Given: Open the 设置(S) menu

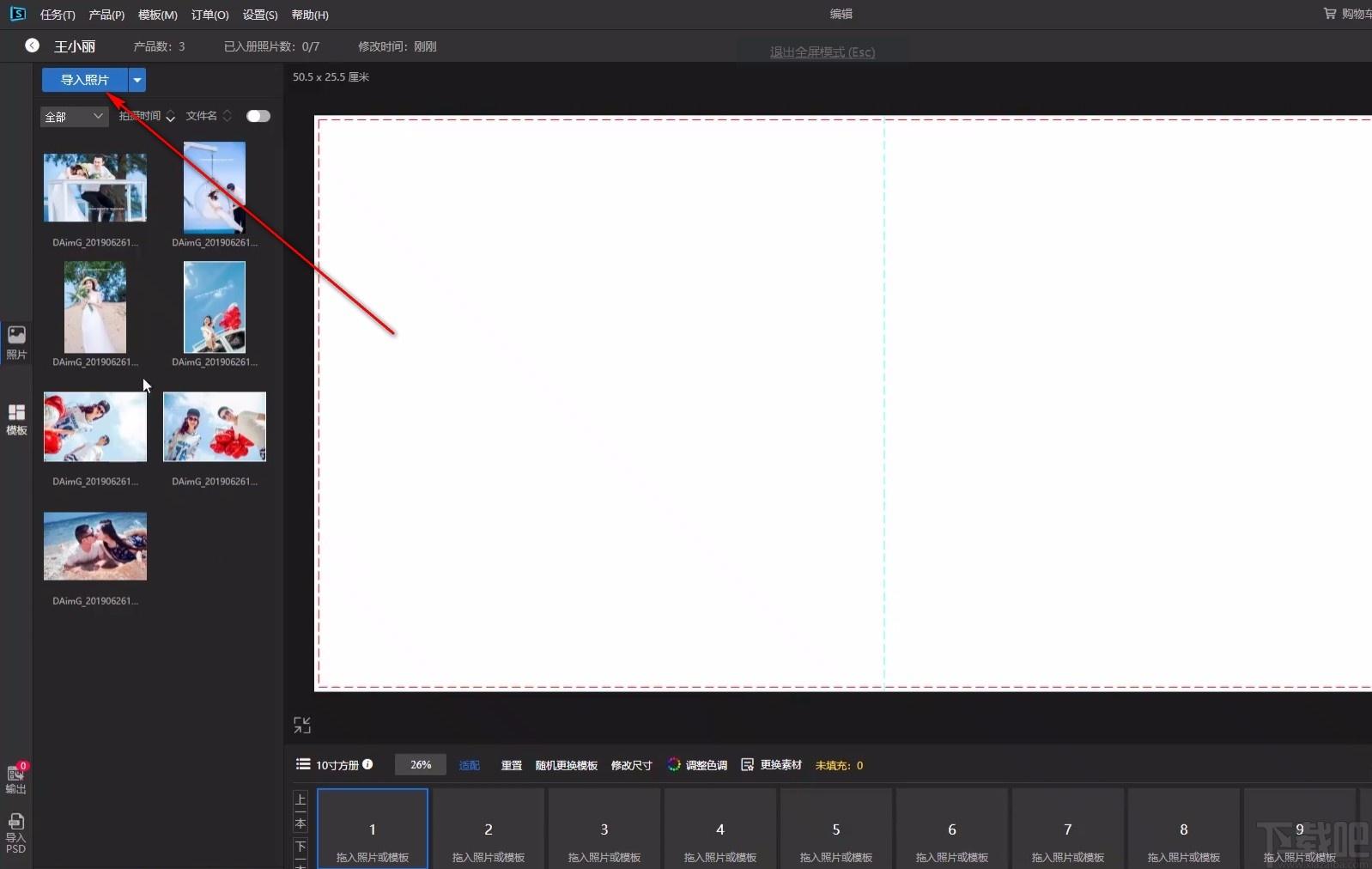Looking at the screenshot, I should 260,15.
